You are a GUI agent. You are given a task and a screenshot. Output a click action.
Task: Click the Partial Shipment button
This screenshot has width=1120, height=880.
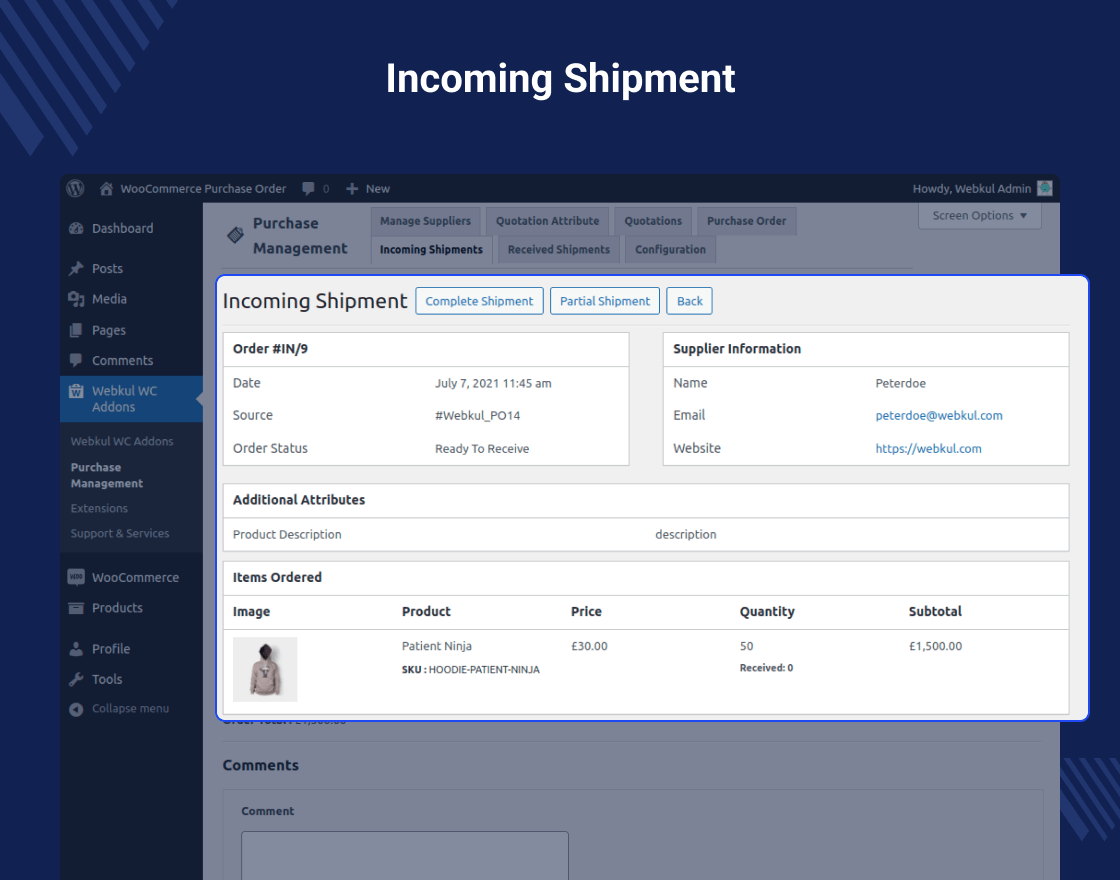coord(604,300)
